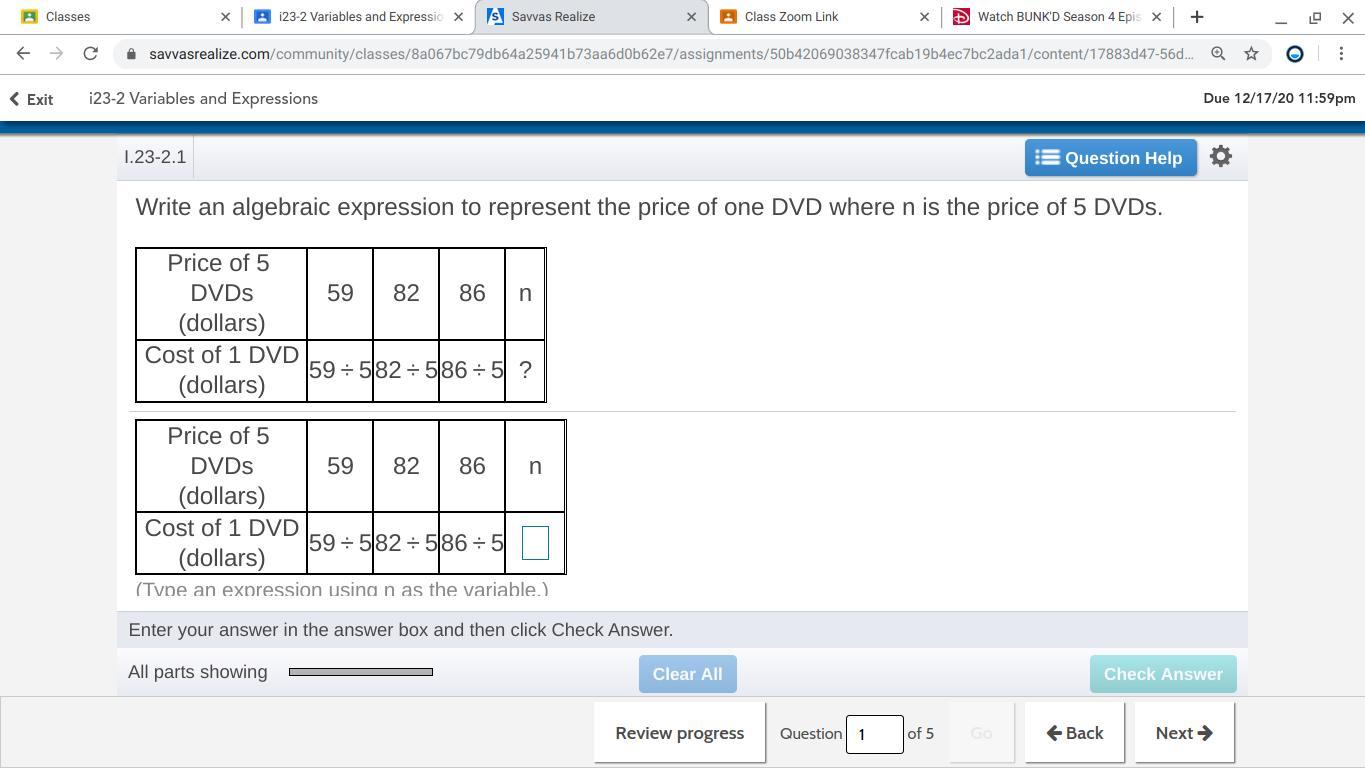This screenshot has width=1365, height=768.
Task: Open the Chrome three-dot menu
Action: 1341,54
